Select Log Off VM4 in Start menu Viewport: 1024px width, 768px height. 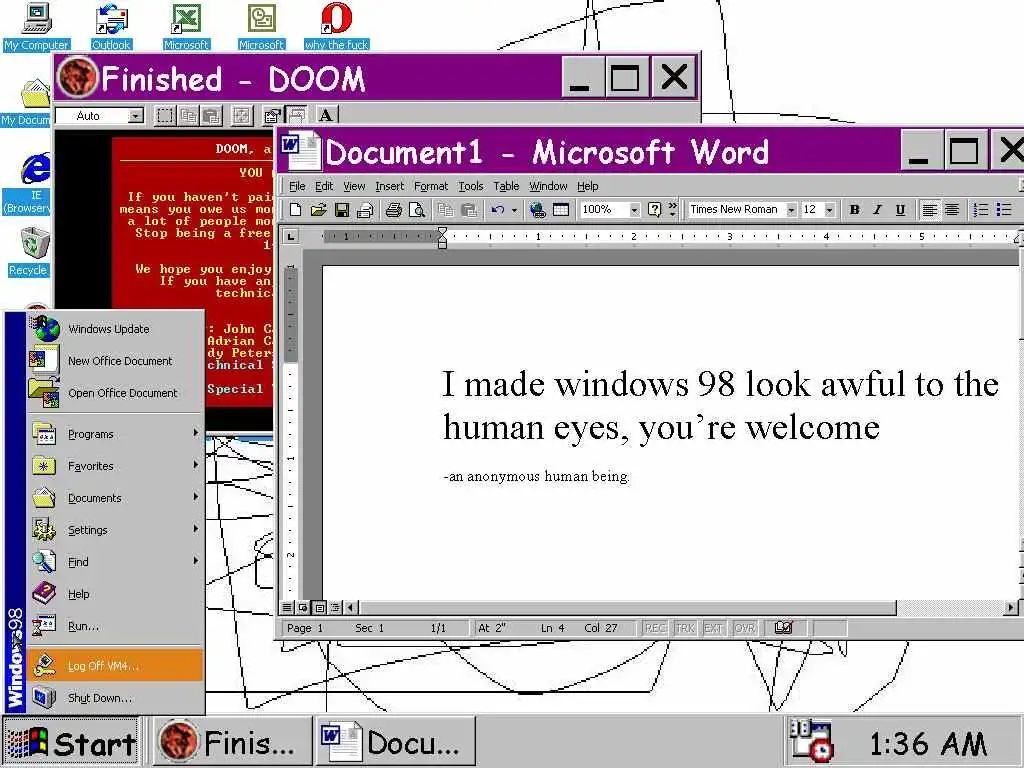pos(116,665)
